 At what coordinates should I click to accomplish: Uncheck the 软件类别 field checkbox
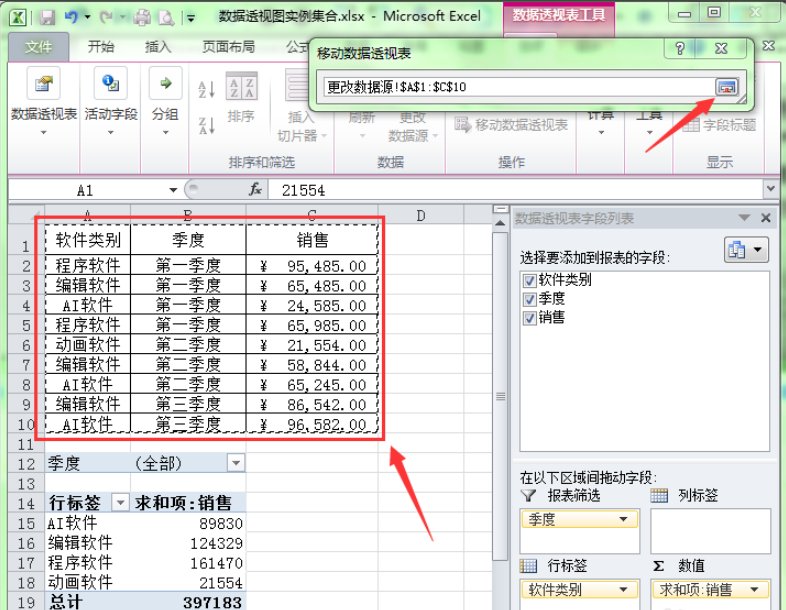click(529, 280)
